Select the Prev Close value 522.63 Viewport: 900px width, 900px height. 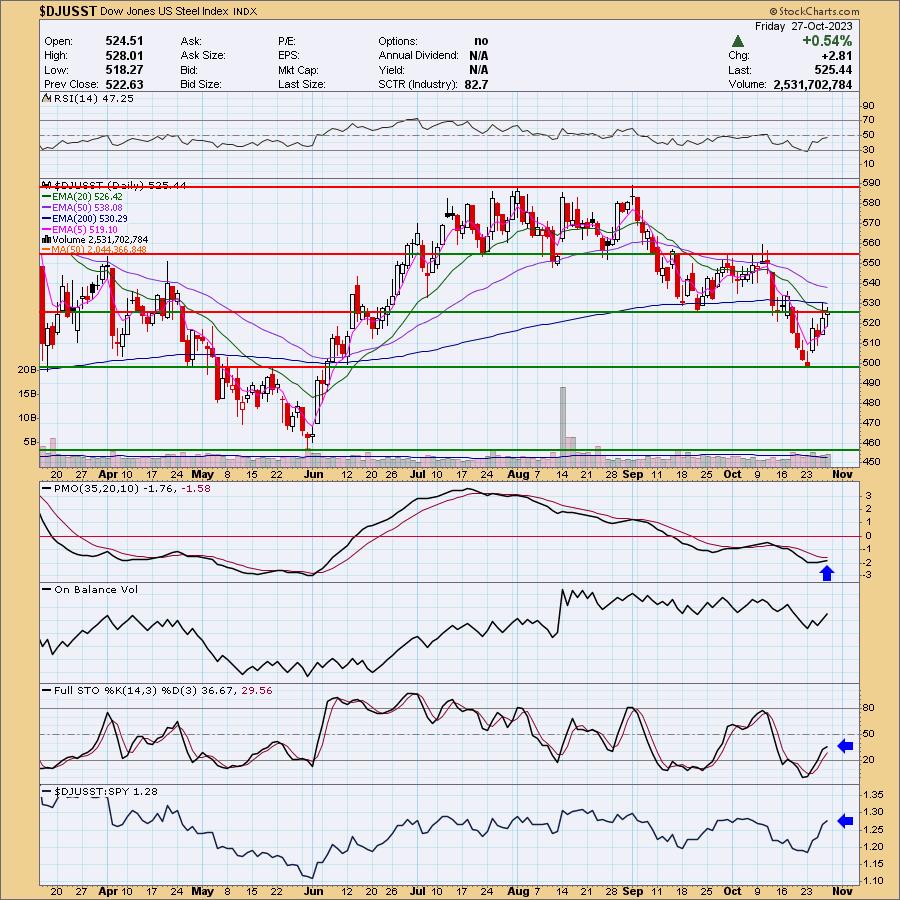[x=124, y=84]
